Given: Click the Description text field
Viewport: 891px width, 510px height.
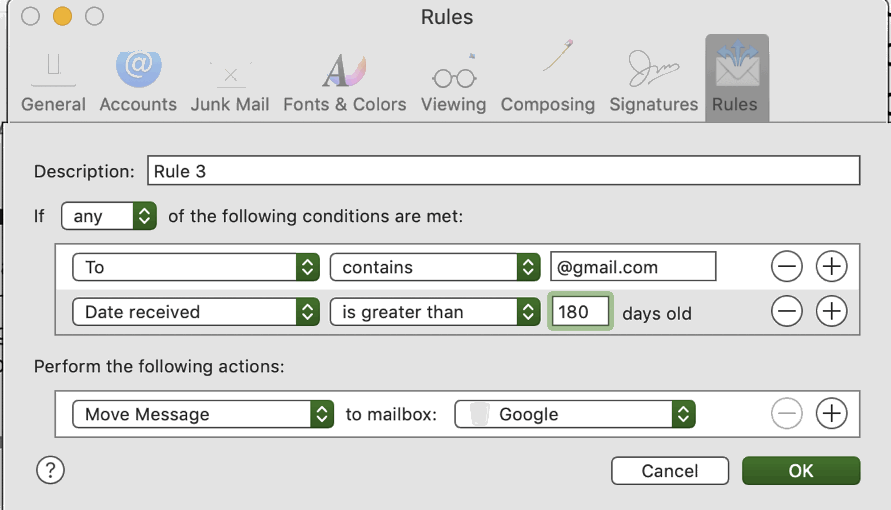Looking at the screenshot, I should (x=503, y=171).
